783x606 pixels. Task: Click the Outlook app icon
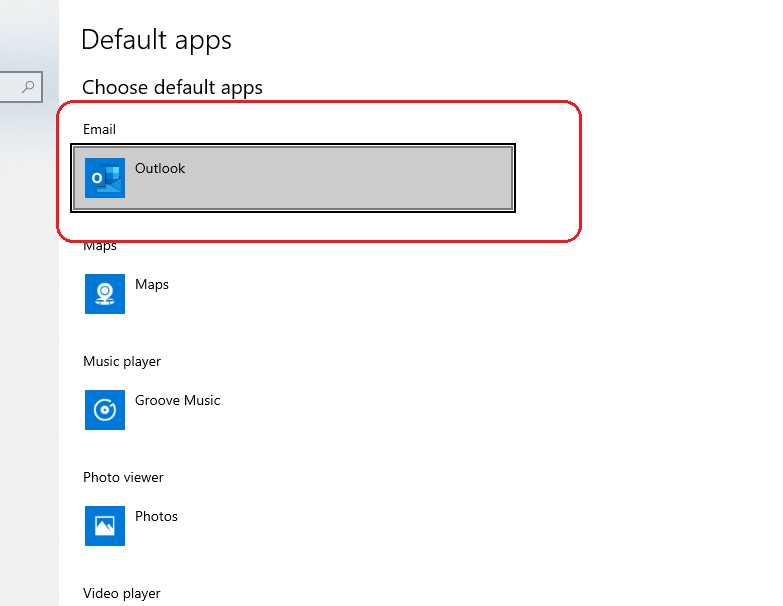(105, 178)
